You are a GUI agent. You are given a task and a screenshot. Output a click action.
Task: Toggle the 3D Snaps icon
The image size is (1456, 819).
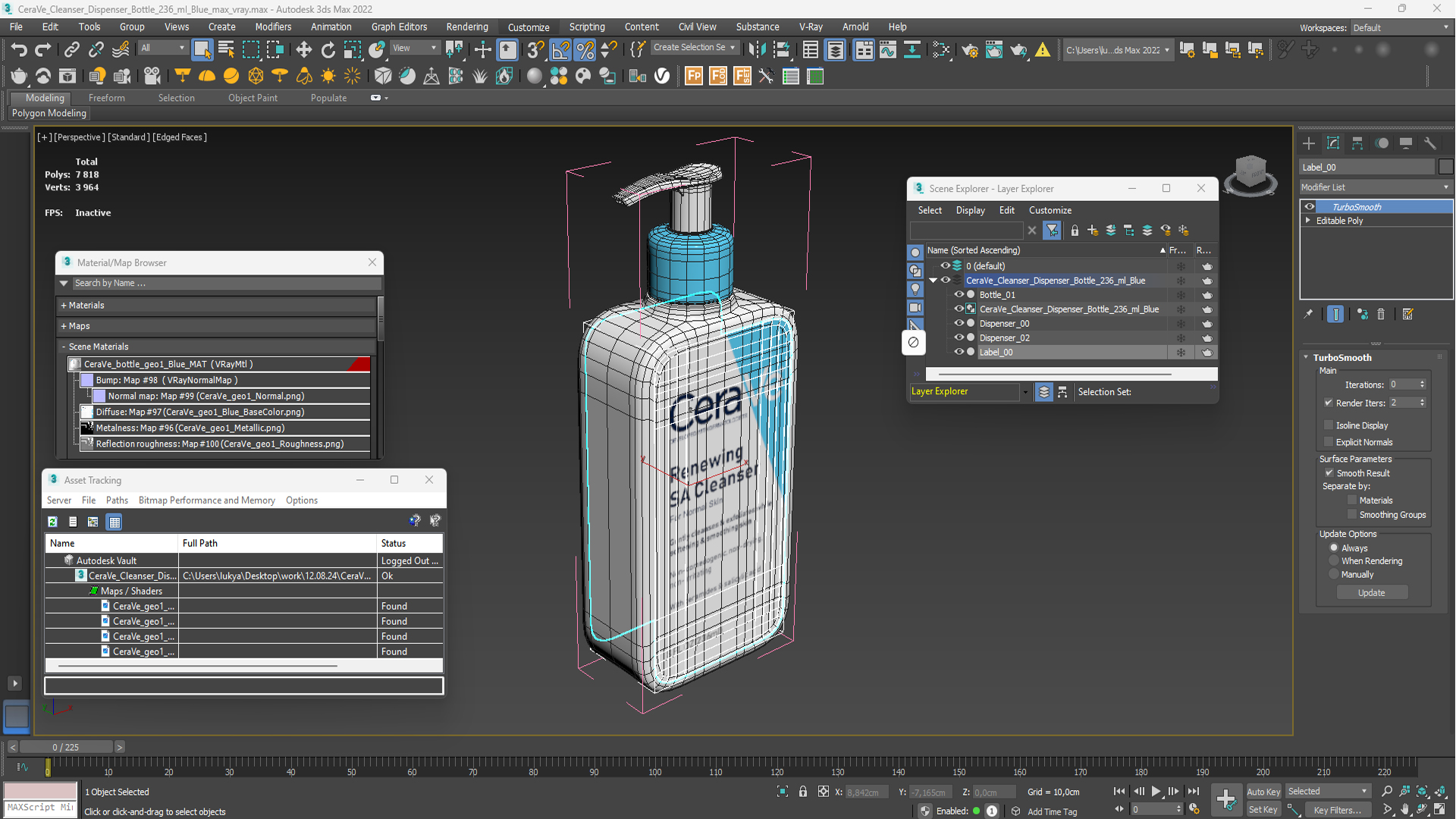[535, 50]
